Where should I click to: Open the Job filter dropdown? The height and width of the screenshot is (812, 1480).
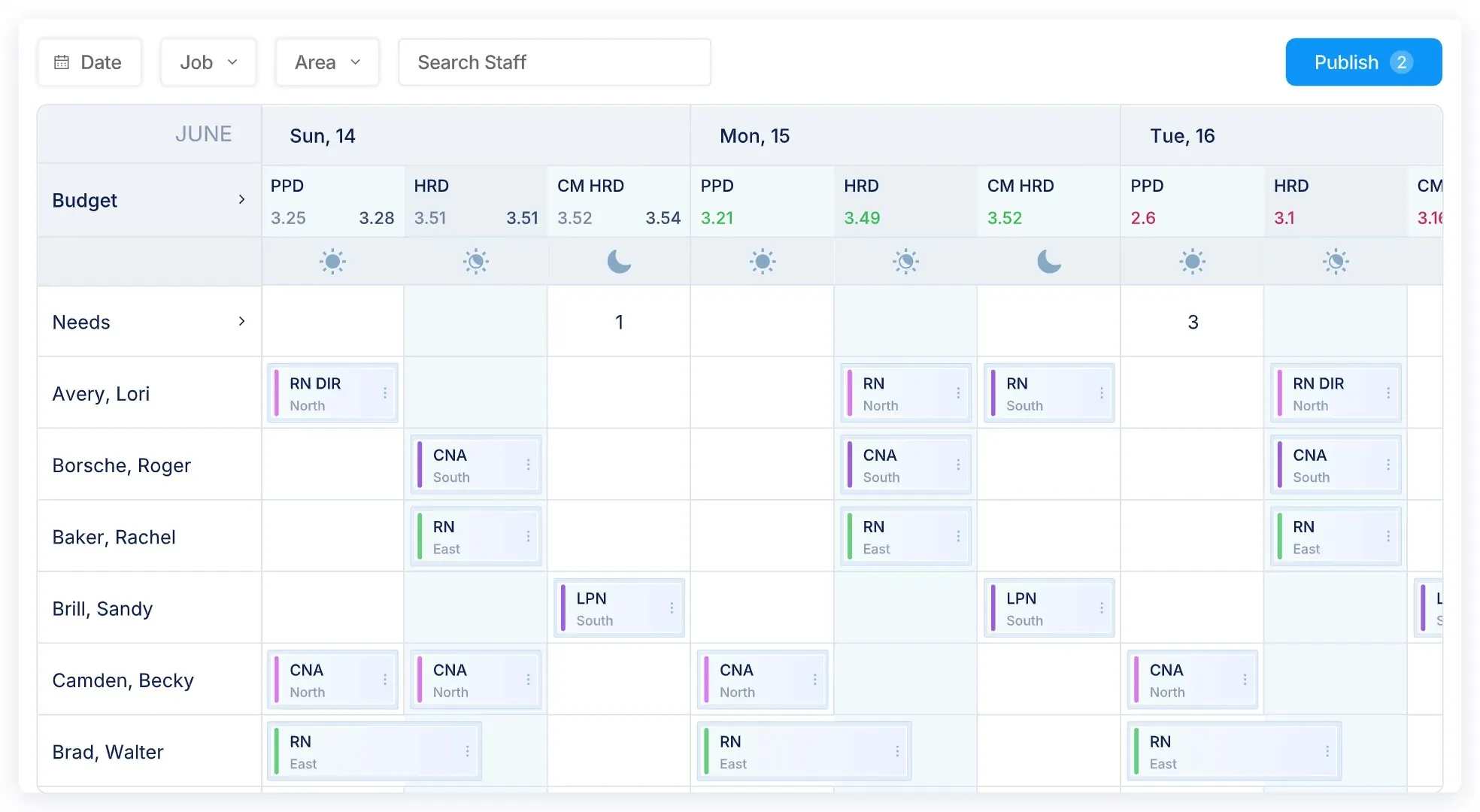pyautogui.click(x=208, y=62)
